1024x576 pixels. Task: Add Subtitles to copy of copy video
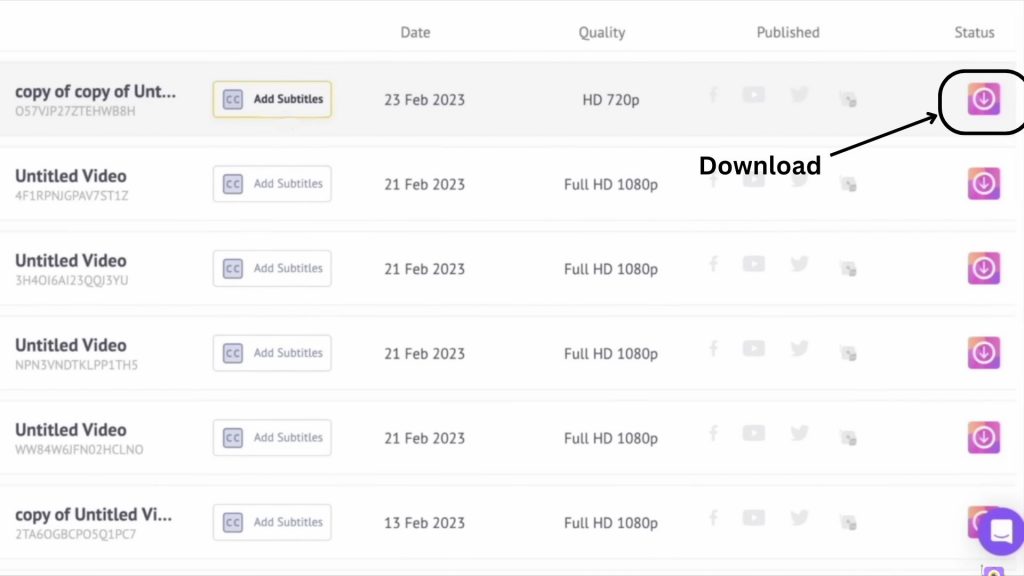[272, 99]
